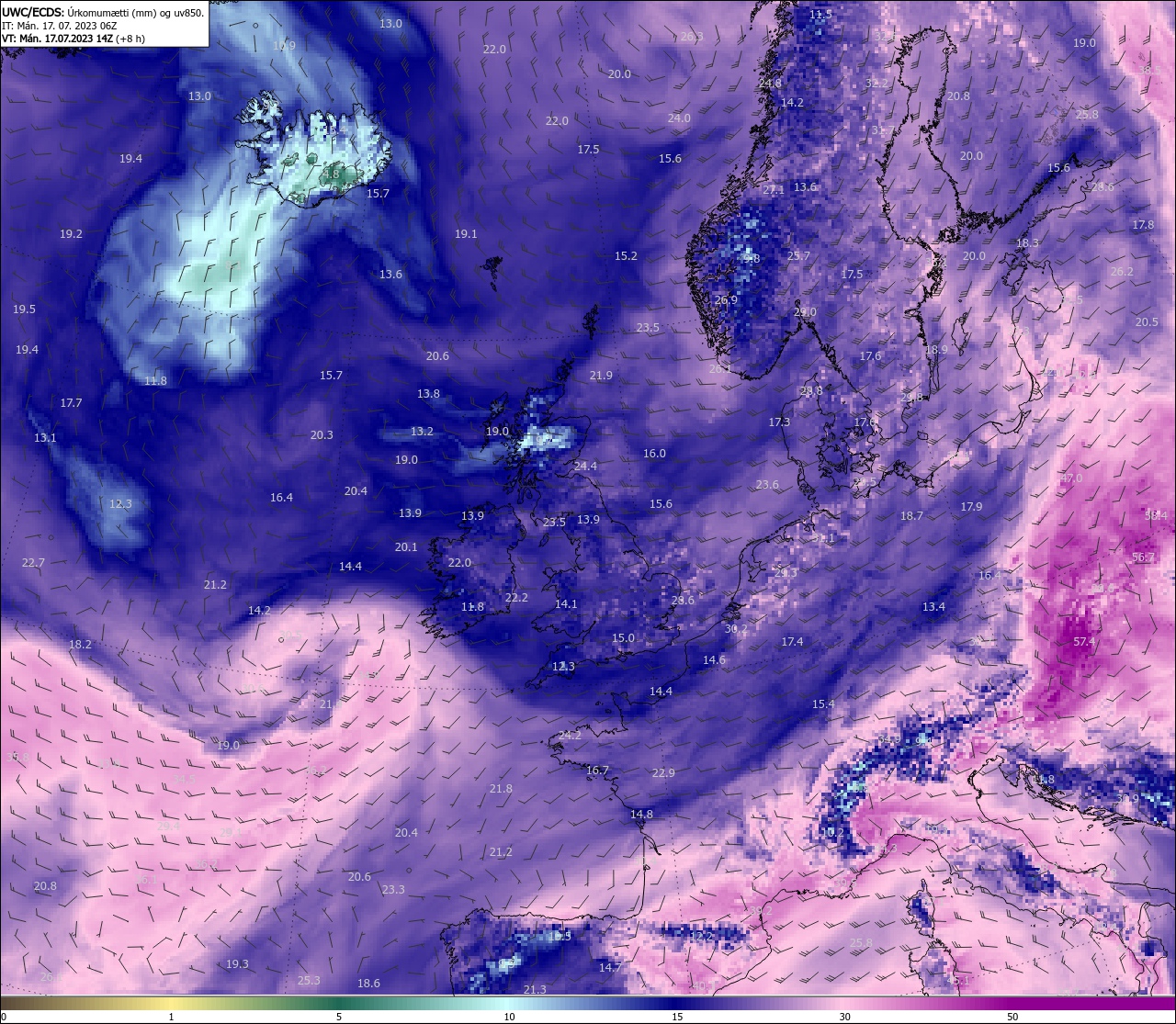1176x1024 pixels.
Task: Click legend tick label 5 on color bar
Action: 339,1017
